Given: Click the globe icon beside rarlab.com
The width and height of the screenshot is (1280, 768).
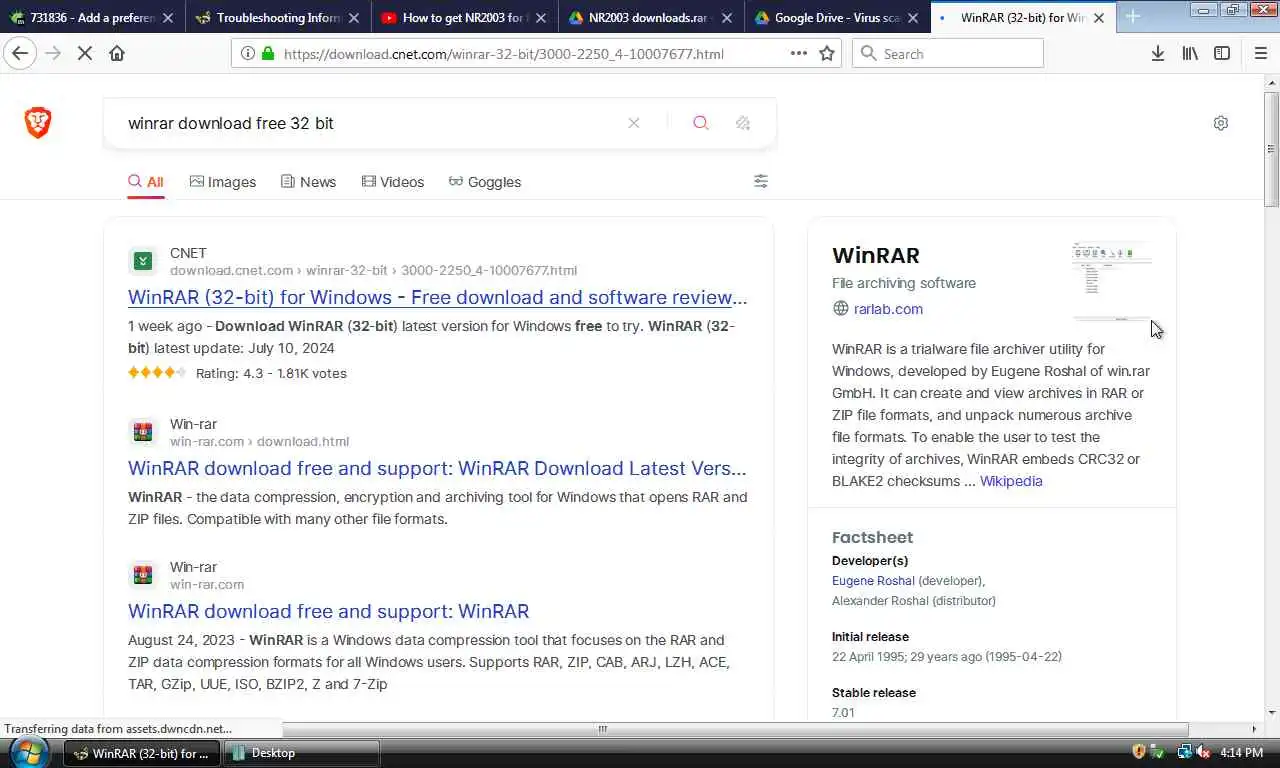Looking at the screenshot, I should 841,309.
